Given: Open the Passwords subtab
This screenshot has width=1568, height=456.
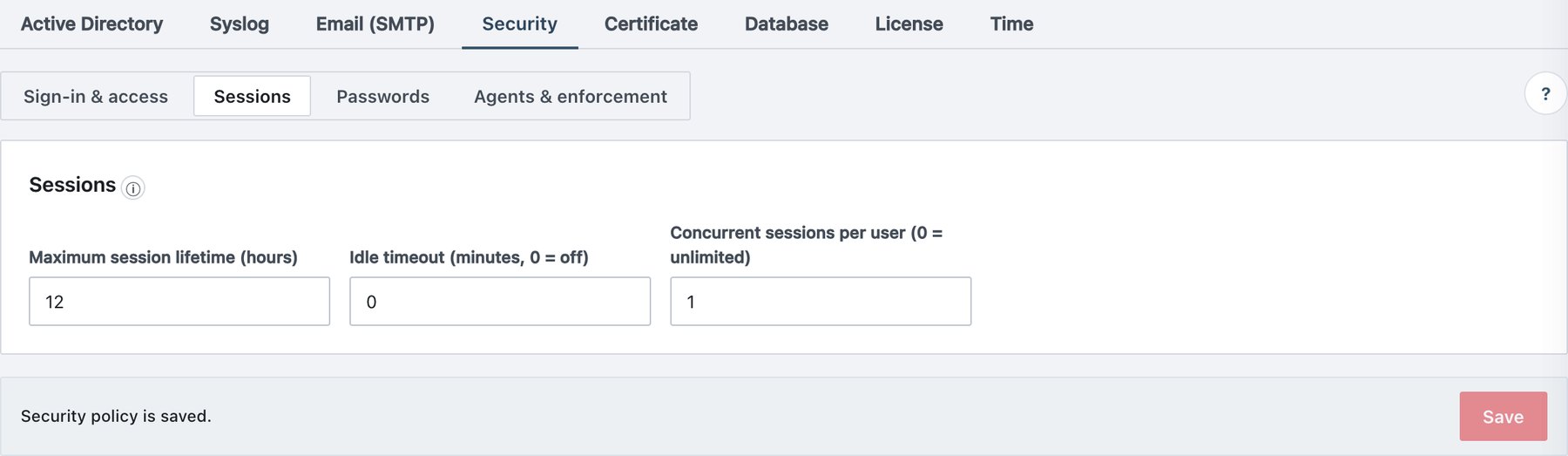Looking at the screenshot, I should click(x=383, y=96).
